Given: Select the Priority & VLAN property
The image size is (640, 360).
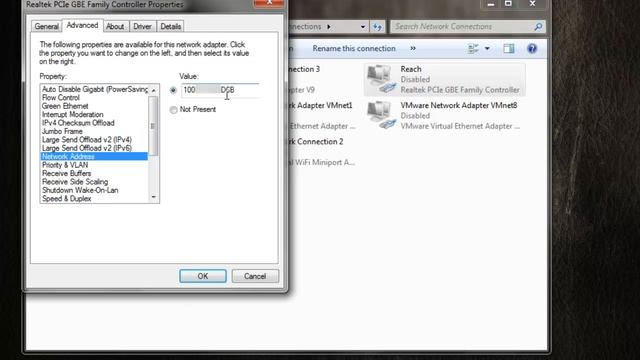Looking at the screenshot, I should (x=65, y=165).
